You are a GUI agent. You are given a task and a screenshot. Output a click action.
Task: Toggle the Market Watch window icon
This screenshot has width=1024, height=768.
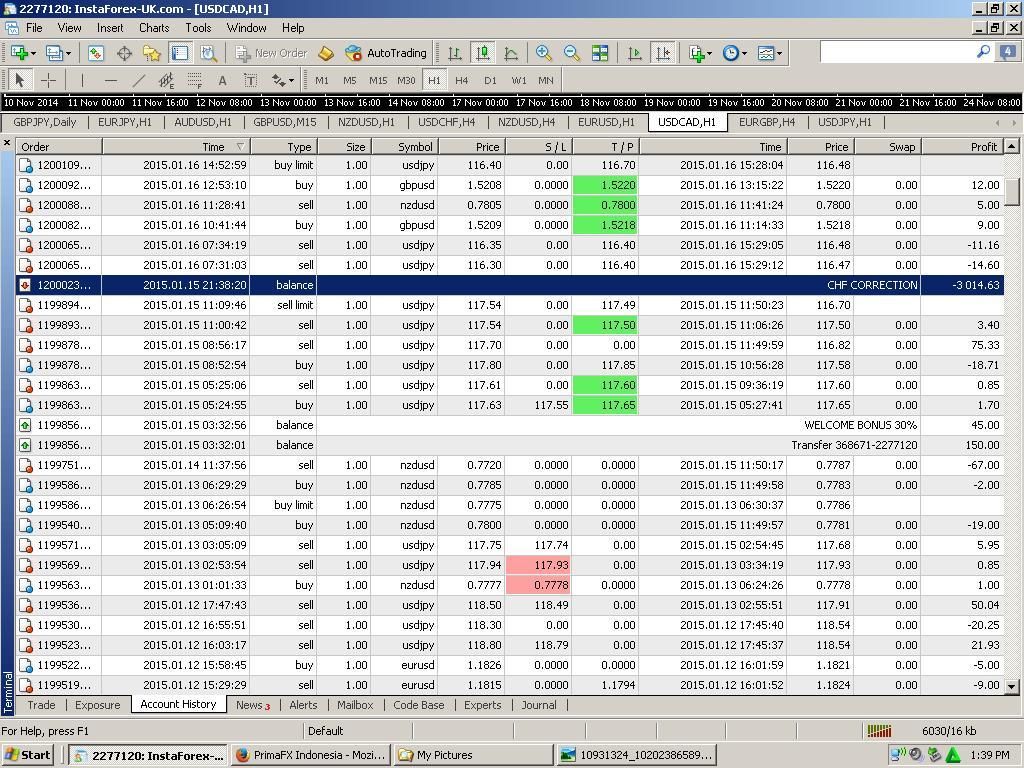click(x=96, y=53)
